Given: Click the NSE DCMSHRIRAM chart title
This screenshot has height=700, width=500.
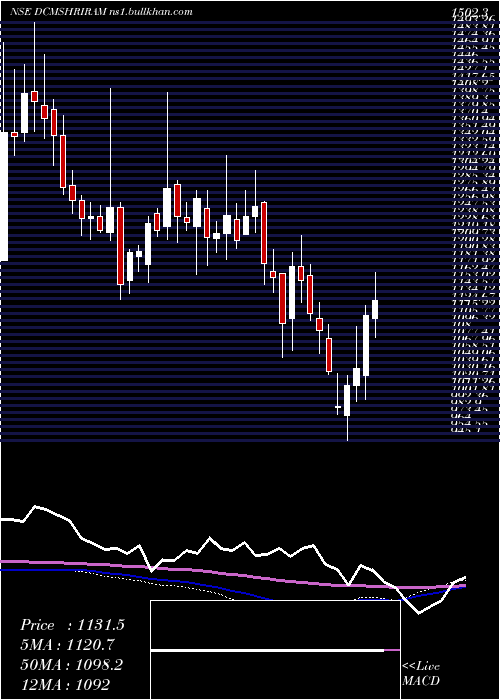Looking at the screenshot, I should [59, 12].
